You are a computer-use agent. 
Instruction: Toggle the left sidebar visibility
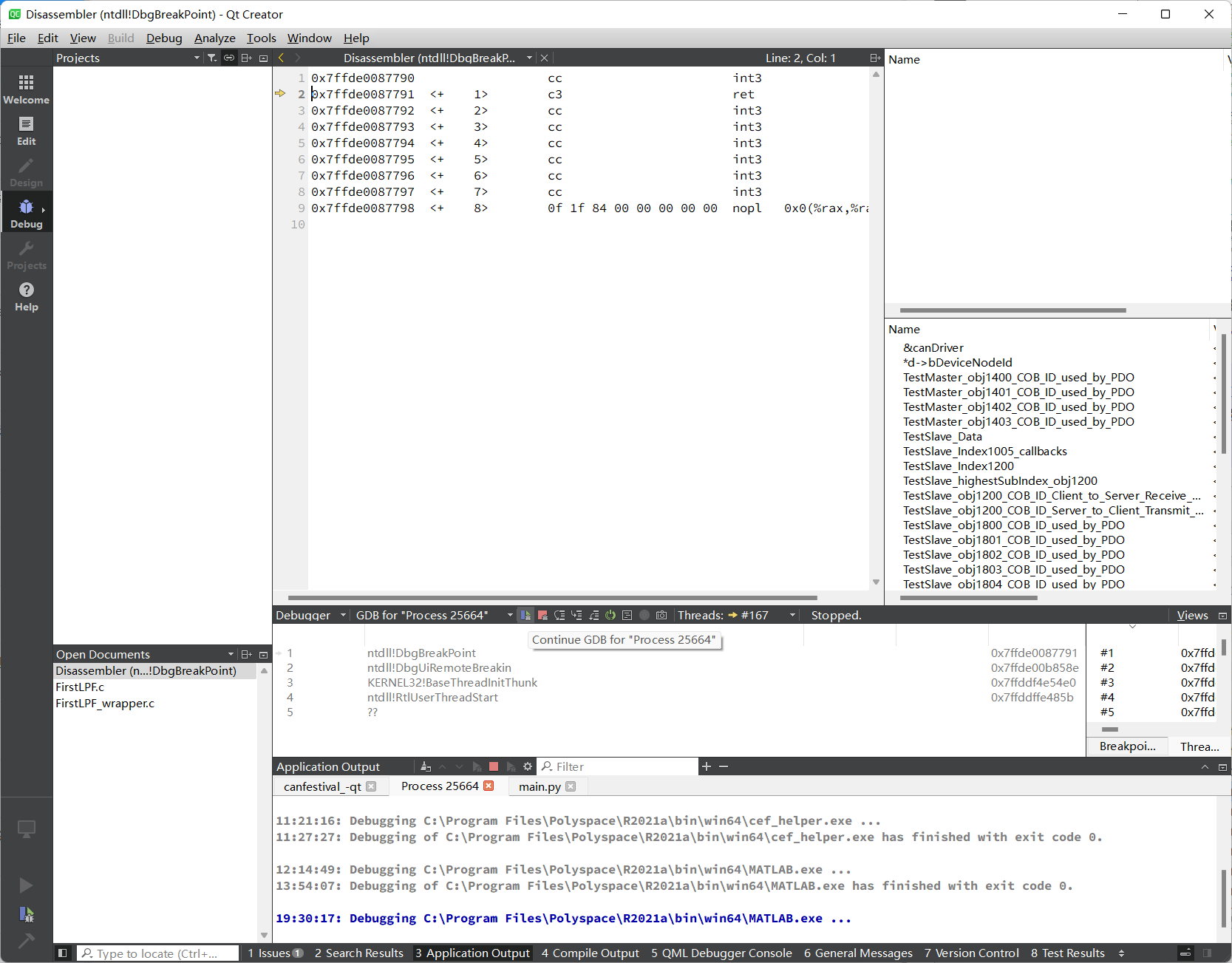63,953
